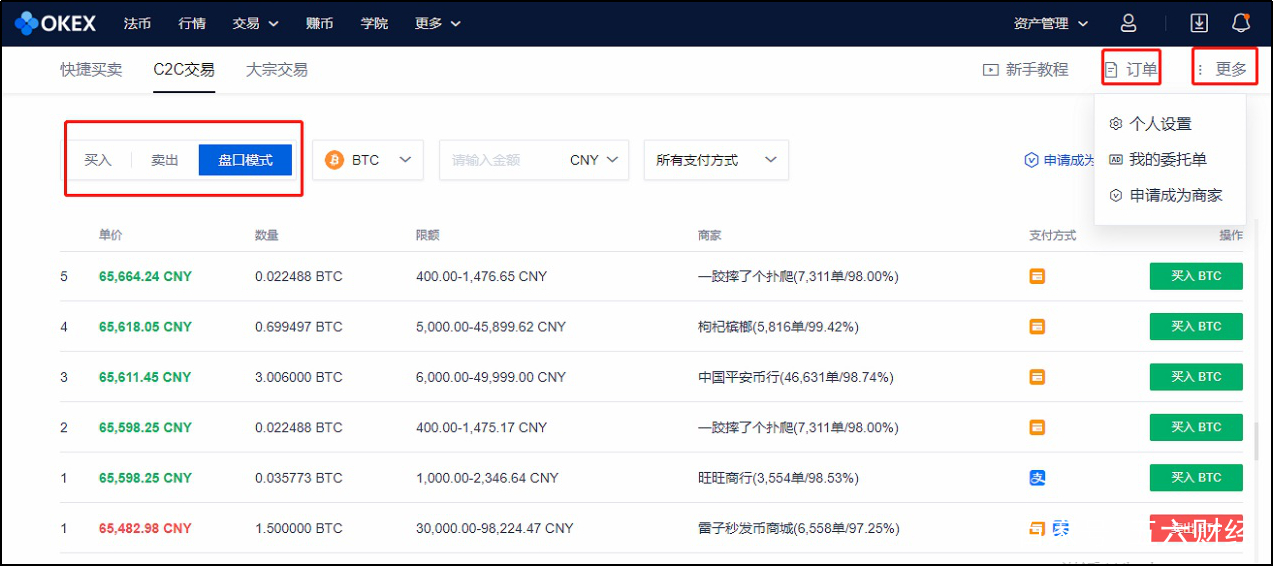This screenshot has height=568, width=1274.
Task: Open the 行情 navigation menu
Action: click(x=192, y=23)
